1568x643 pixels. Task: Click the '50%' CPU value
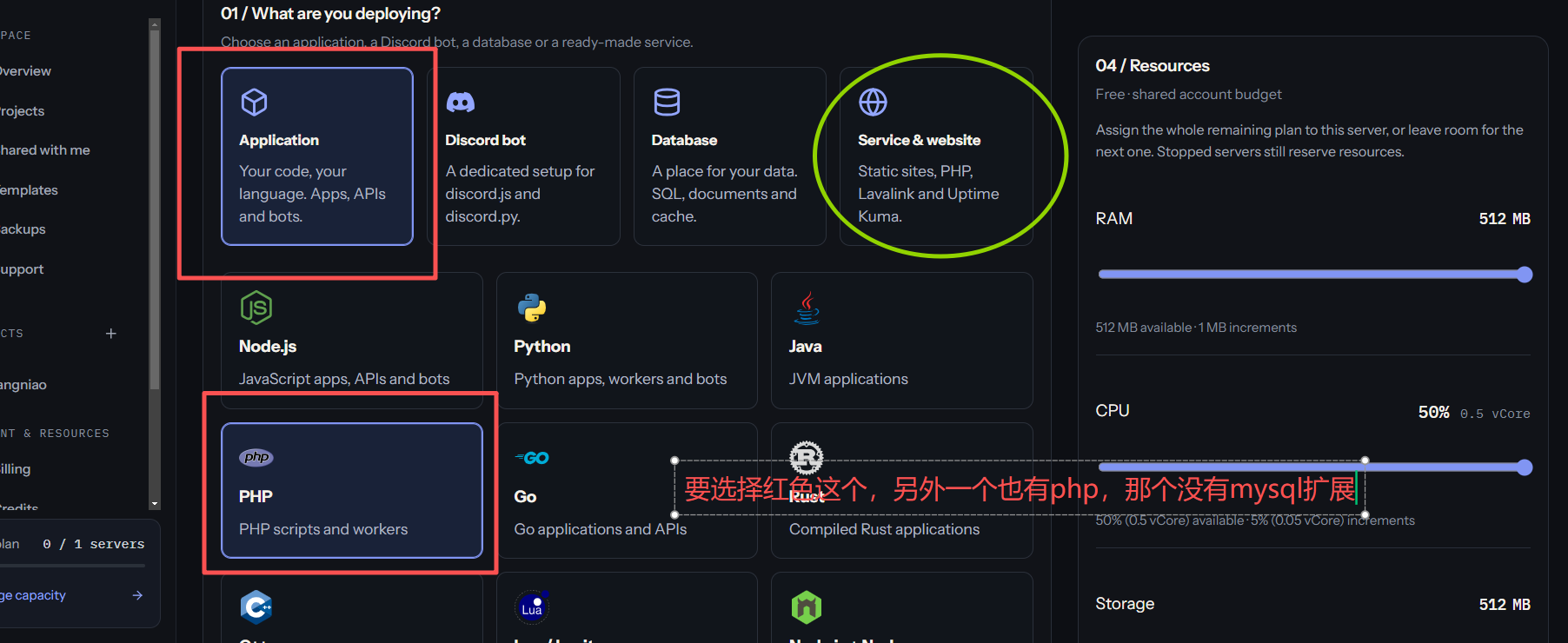pos(1433,412)
